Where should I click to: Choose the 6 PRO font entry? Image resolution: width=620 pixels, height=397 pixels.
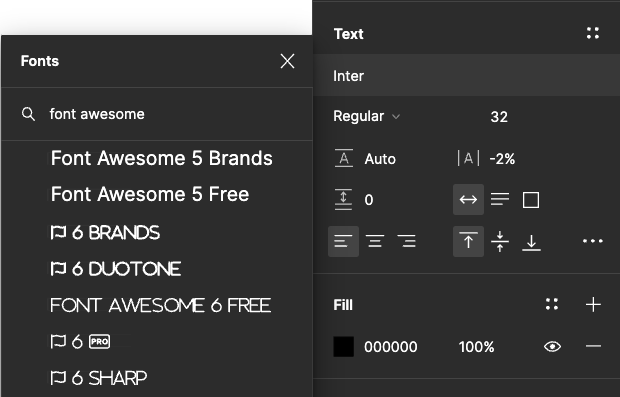tap(80, 342)
